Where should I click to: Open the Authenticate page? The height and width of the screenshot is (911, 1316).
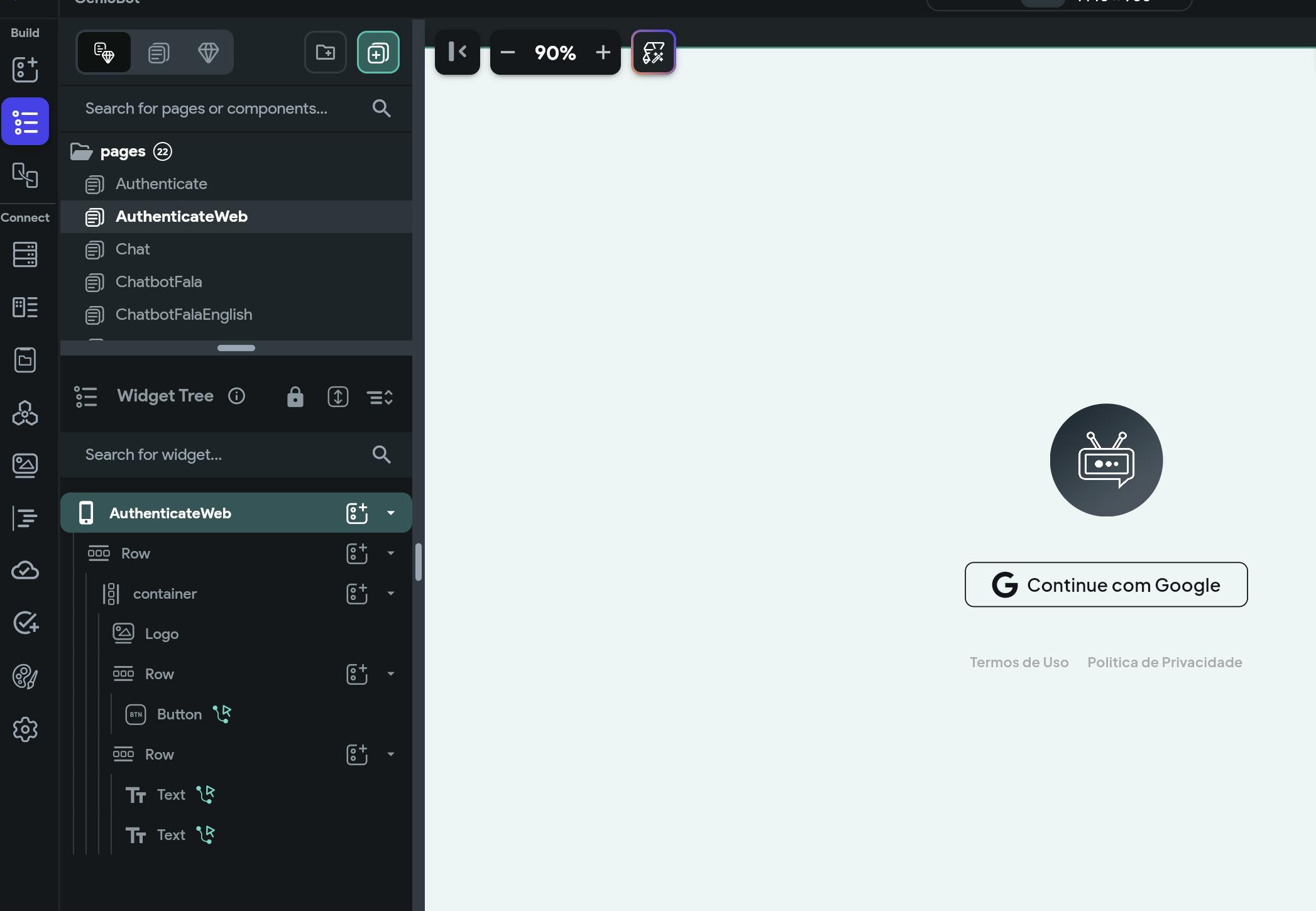(236, 184)
